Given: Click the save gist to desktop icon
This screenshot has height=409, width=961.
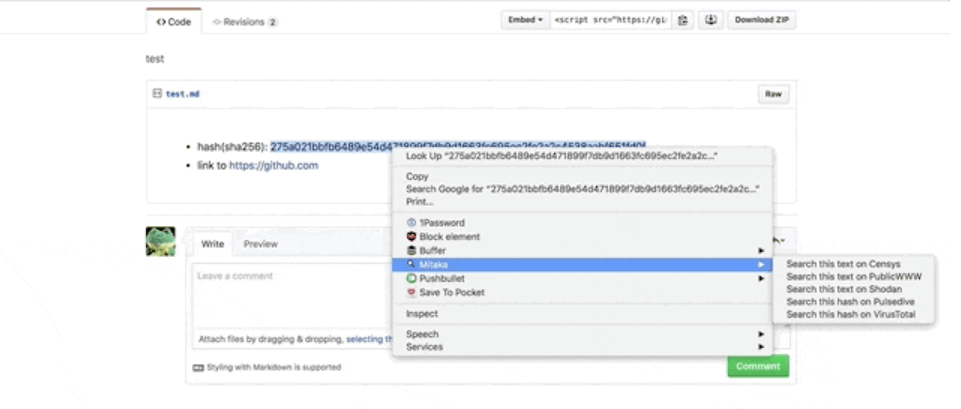Looking at the screenshot, I should click(710, 20).
